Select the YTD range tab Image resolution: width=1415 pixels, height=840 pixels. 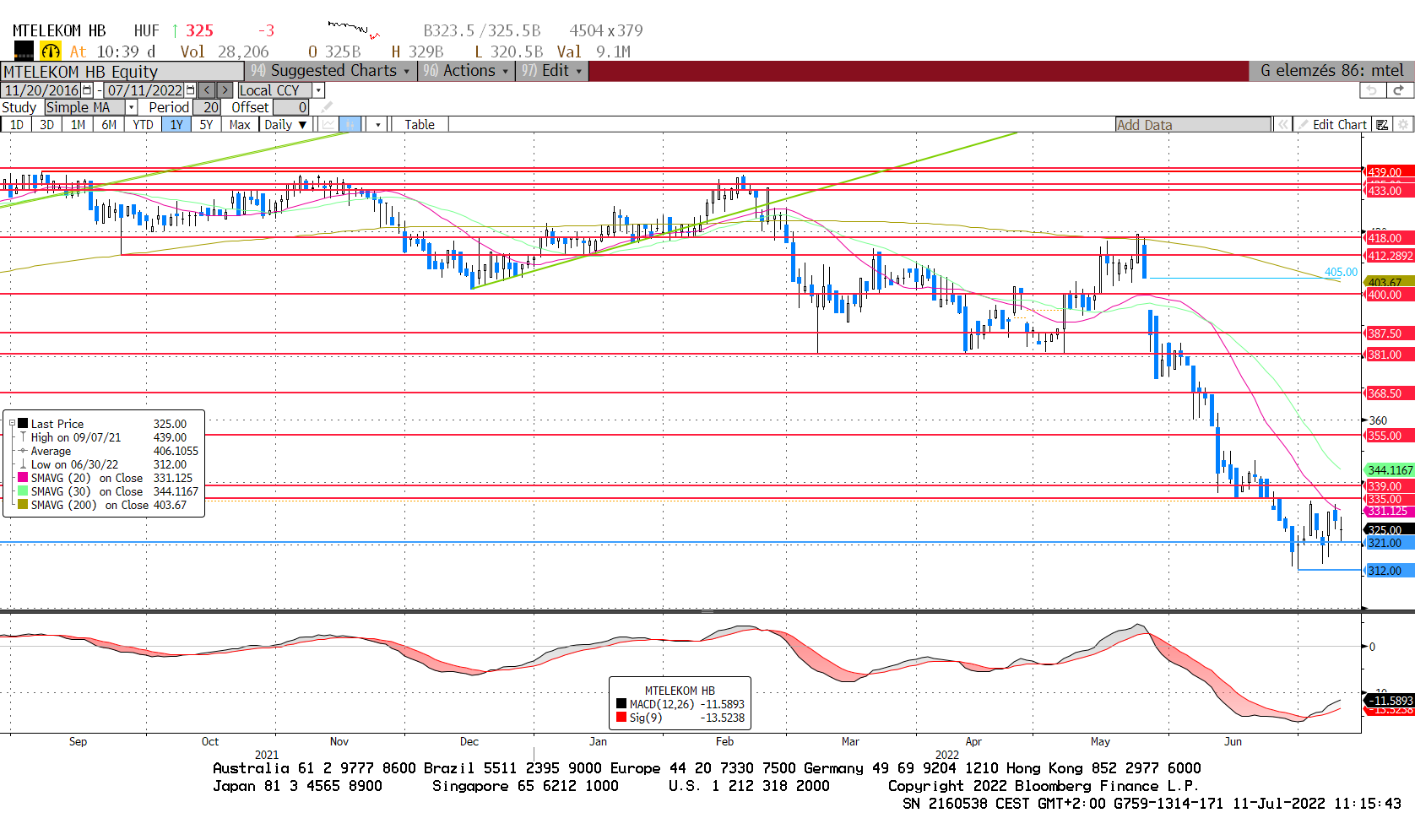[143, 125]
